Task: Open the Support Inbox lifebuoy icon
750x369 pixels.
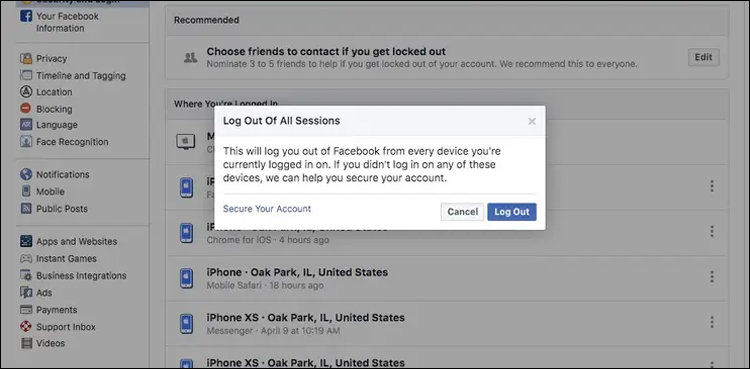Action: (x=26, y=327)
